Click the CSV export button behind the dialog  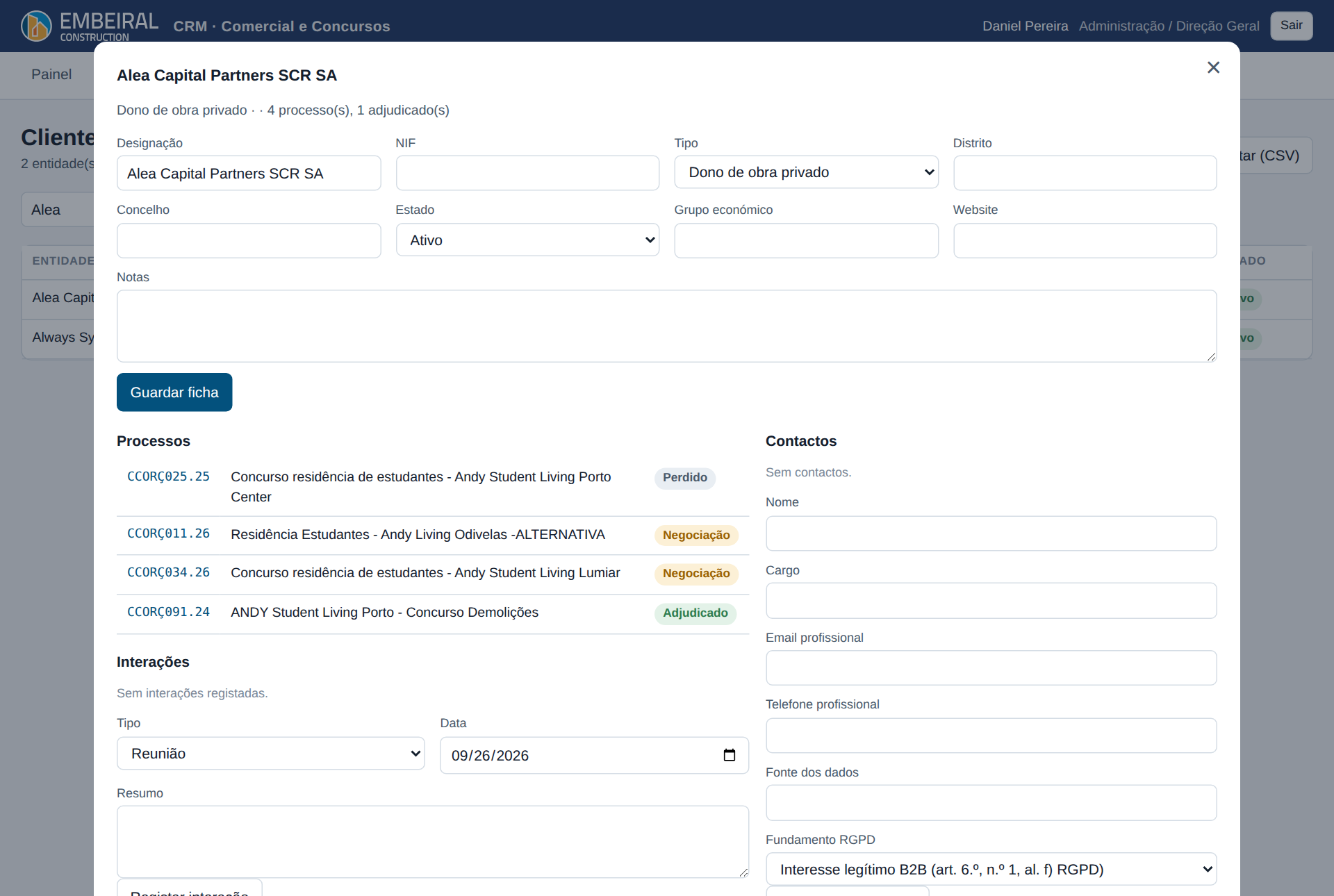click(1276, 156)
